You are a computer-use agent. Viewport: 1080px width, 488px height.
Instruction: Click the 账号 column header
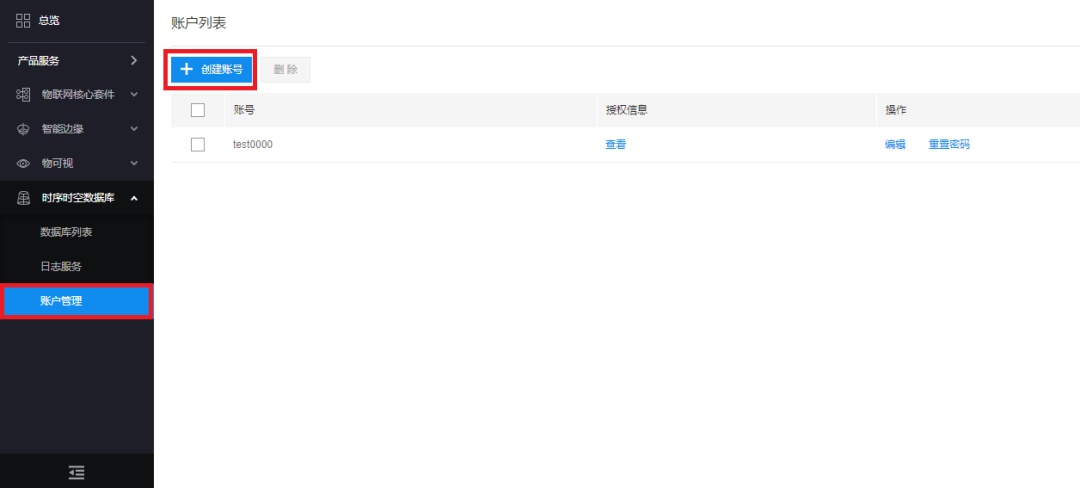pyautogui.click(x=245, y=110)
